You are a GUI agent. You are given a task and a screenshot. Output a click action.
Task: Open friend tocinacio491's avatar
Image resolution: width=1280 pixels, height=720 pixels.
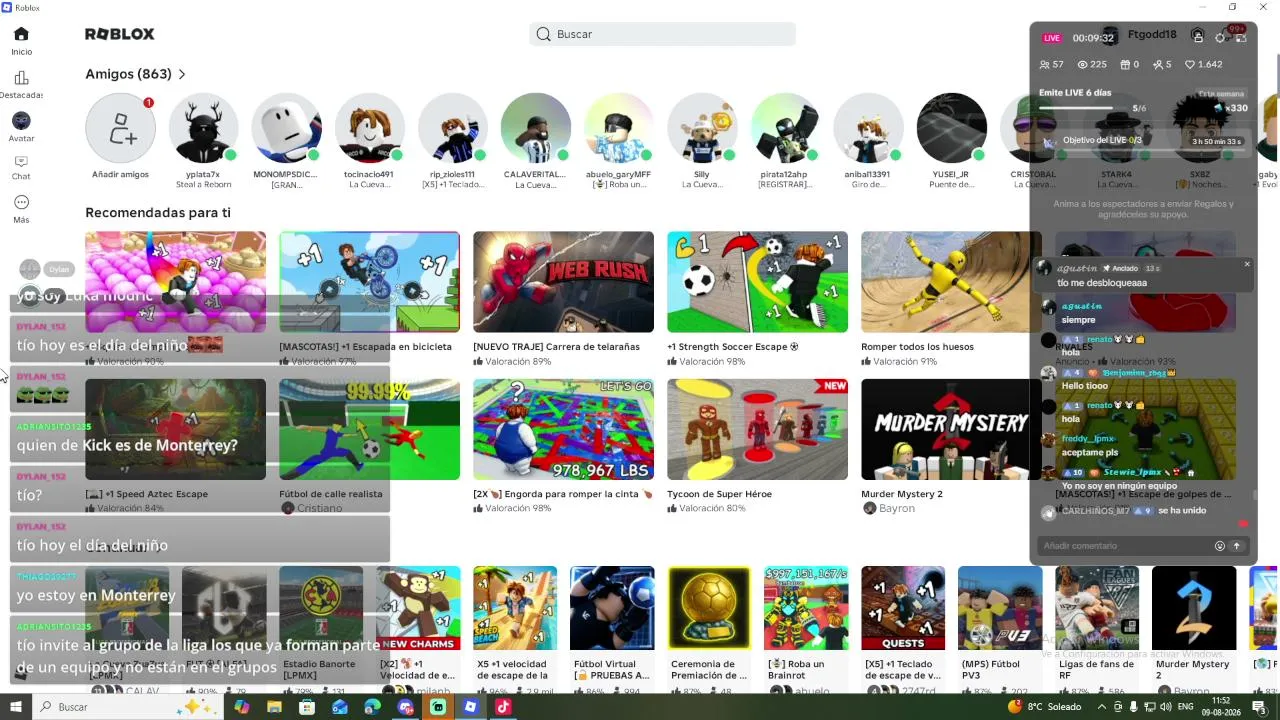tap(370, 128)
